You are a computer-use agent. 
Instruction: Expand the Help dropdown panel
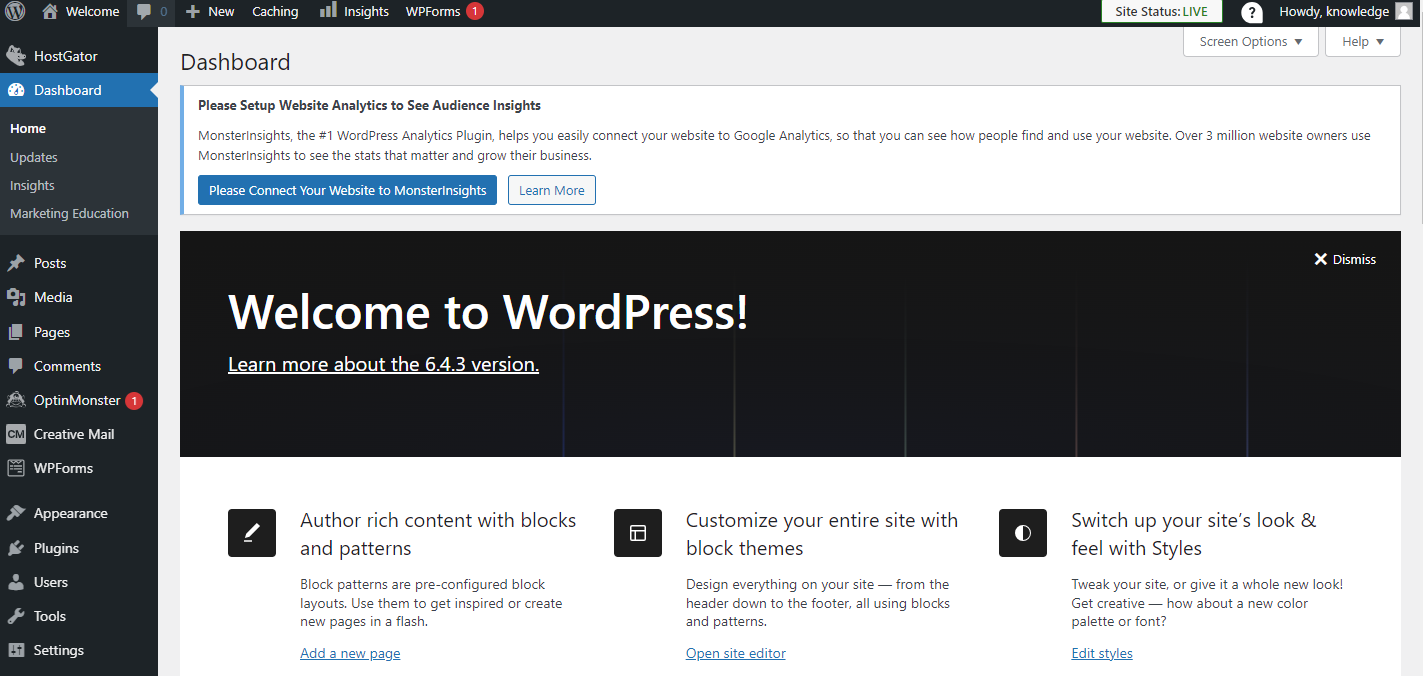[x=1362, y=41]
